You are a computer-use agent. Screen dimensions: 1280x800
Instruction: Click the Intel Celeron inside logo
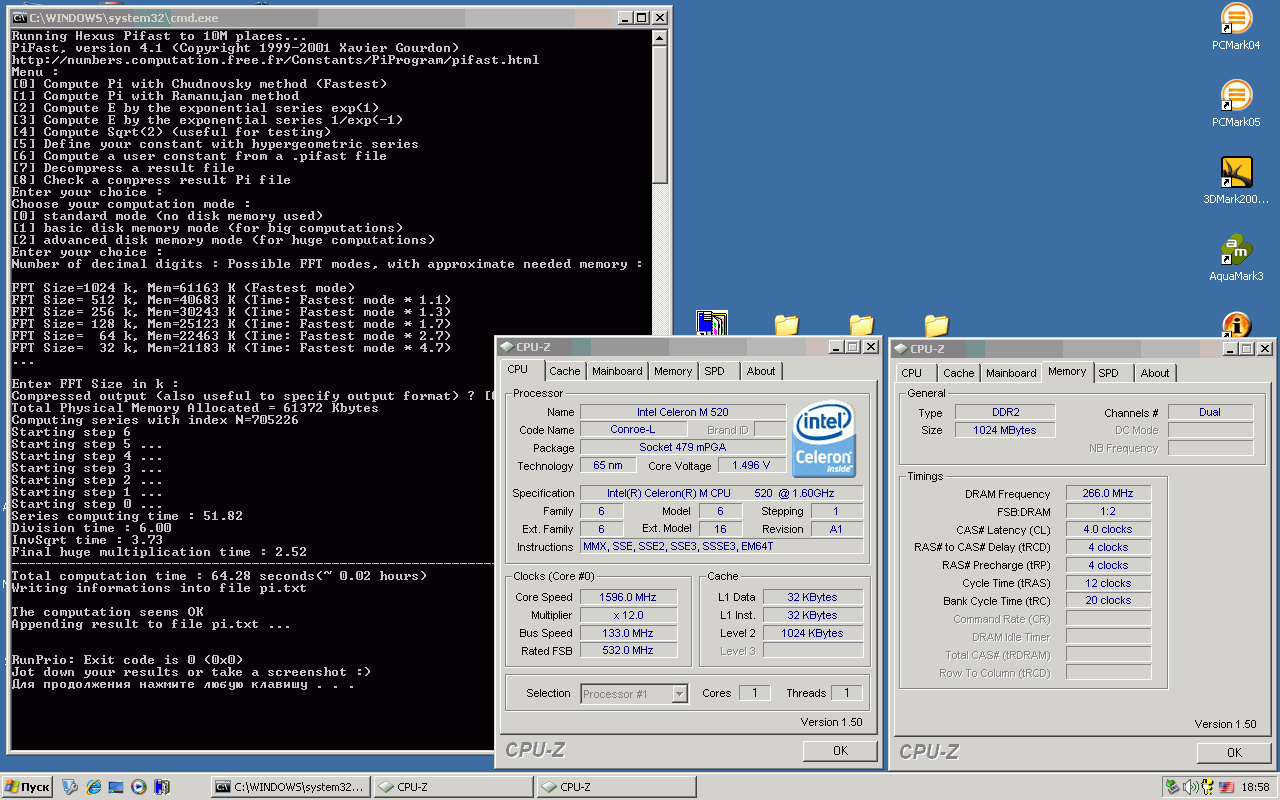pos(823,440)
